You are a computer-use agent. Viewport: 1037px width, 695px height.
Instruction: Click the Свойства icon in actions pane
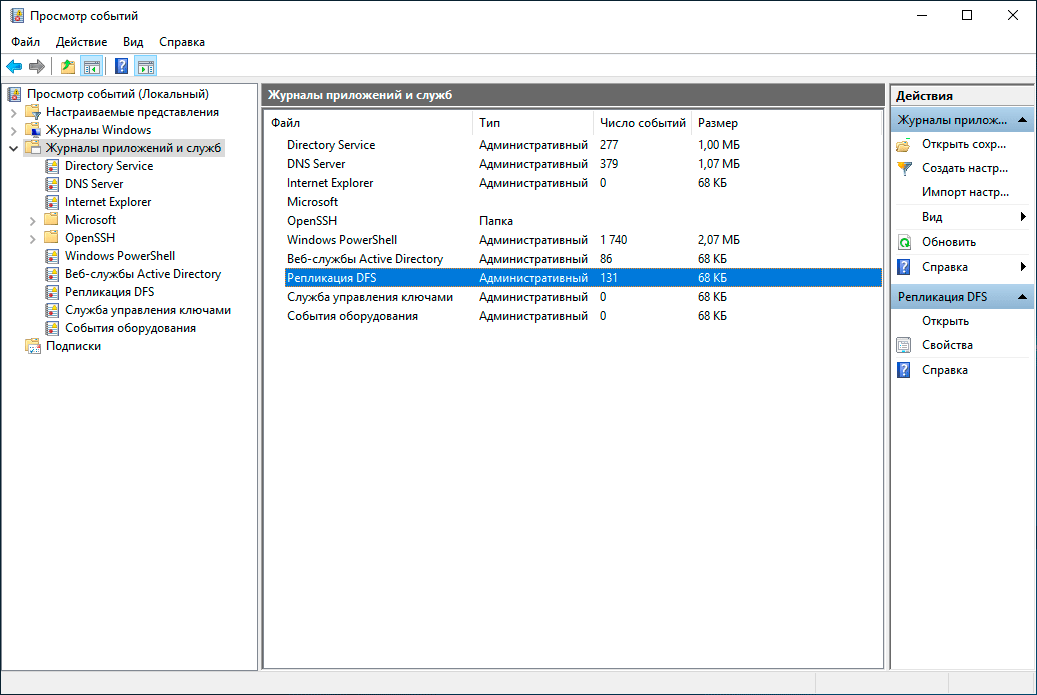point(904,345)
